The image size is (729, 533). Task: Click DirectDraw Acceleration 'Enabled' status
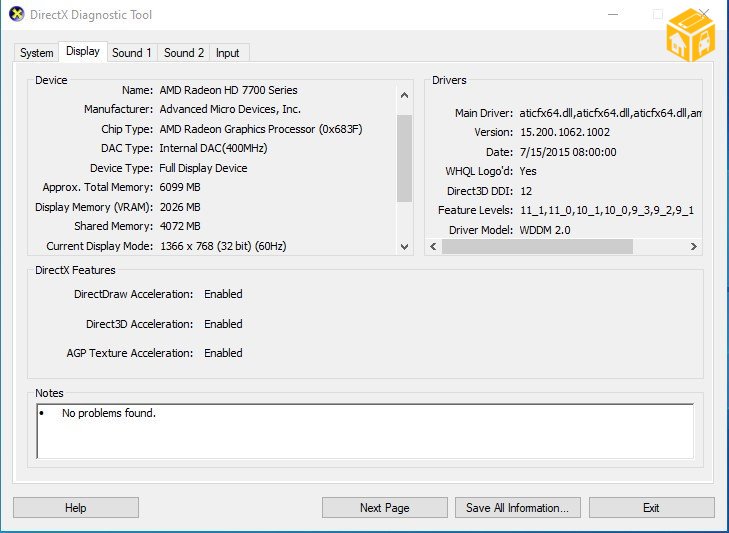pos(223,294)
